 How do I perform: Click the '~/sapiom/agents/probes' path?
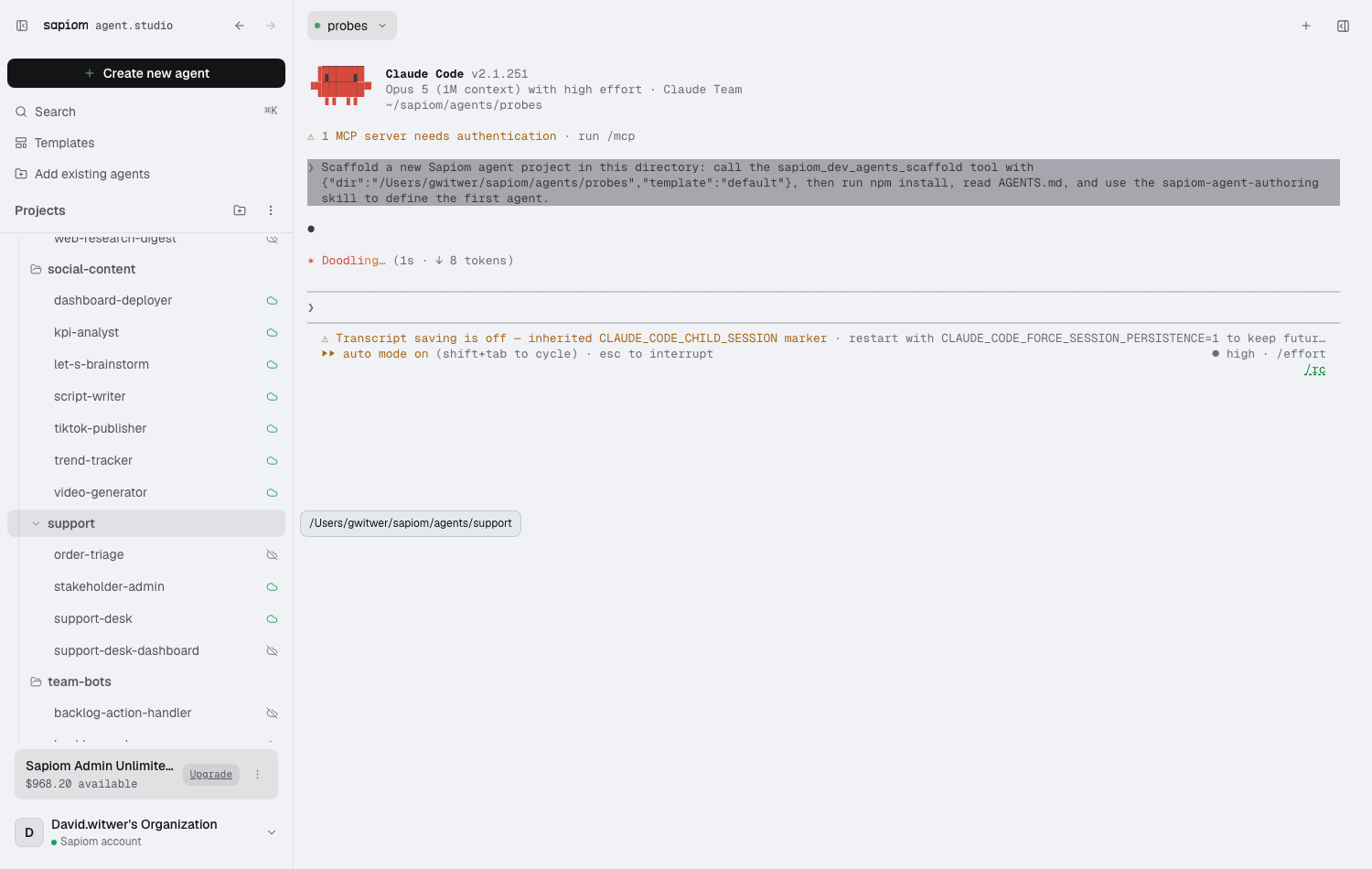(x=464, y=105)
